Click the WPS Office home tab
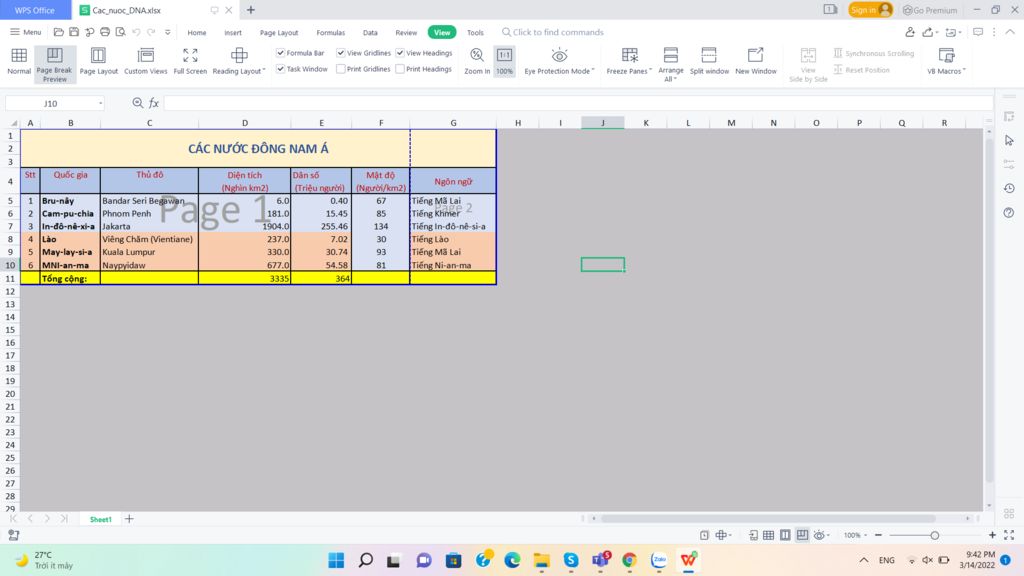 pos(35,10)
